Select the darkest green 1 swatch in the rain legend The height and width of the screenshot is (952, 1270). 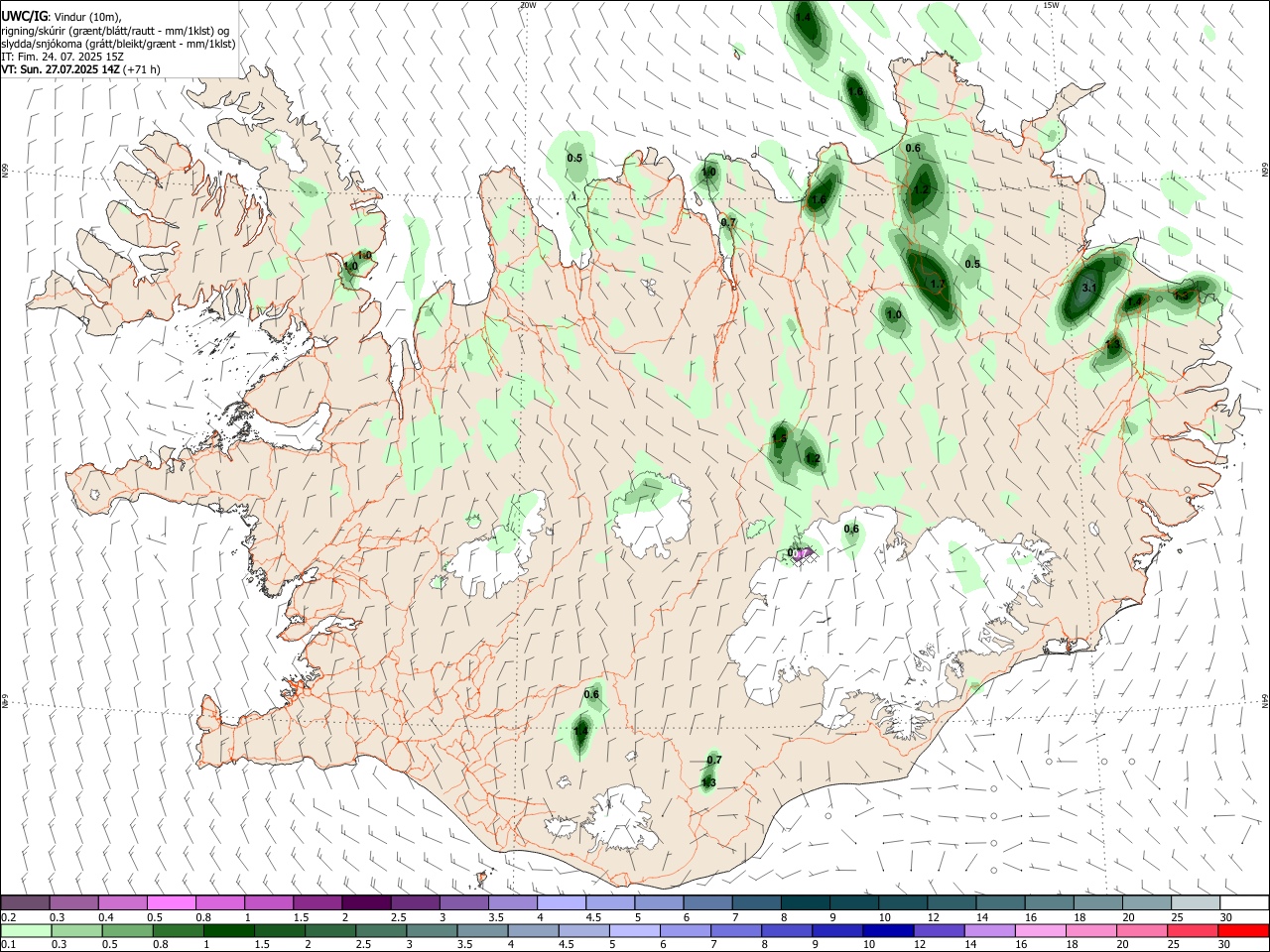point(228,930)
